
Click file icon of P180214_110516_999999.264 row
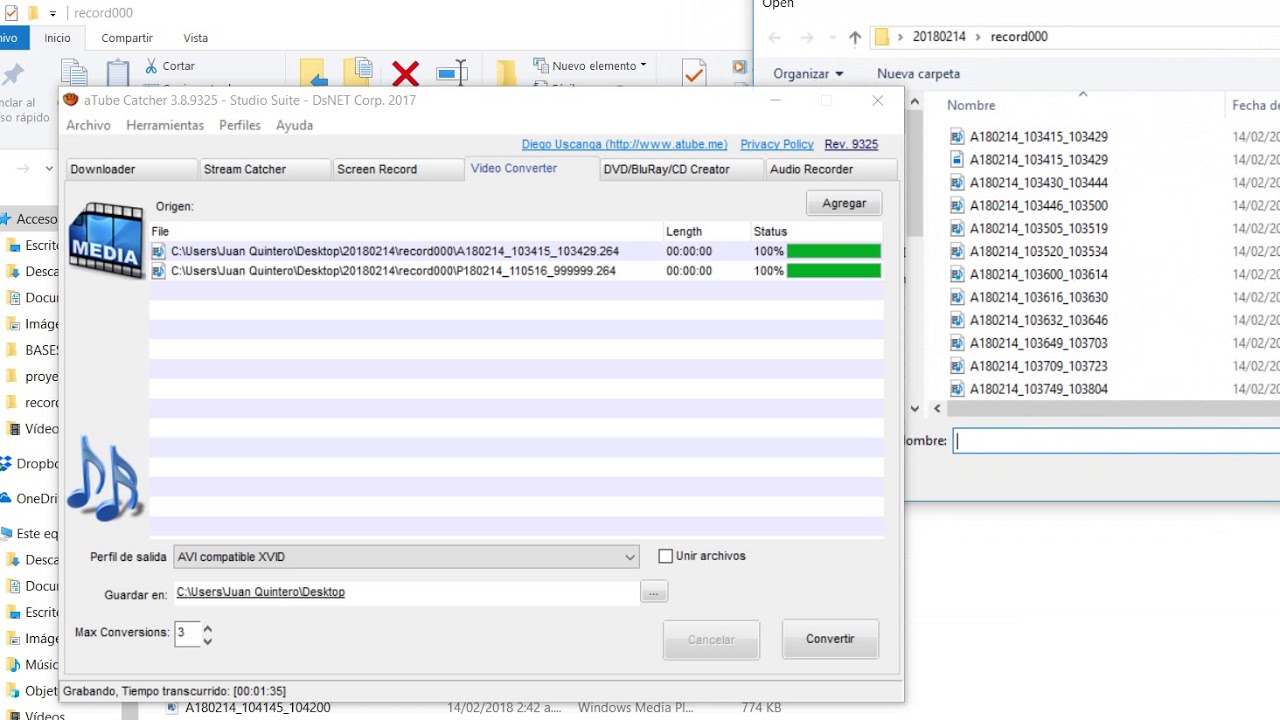(x=158, y=271)
